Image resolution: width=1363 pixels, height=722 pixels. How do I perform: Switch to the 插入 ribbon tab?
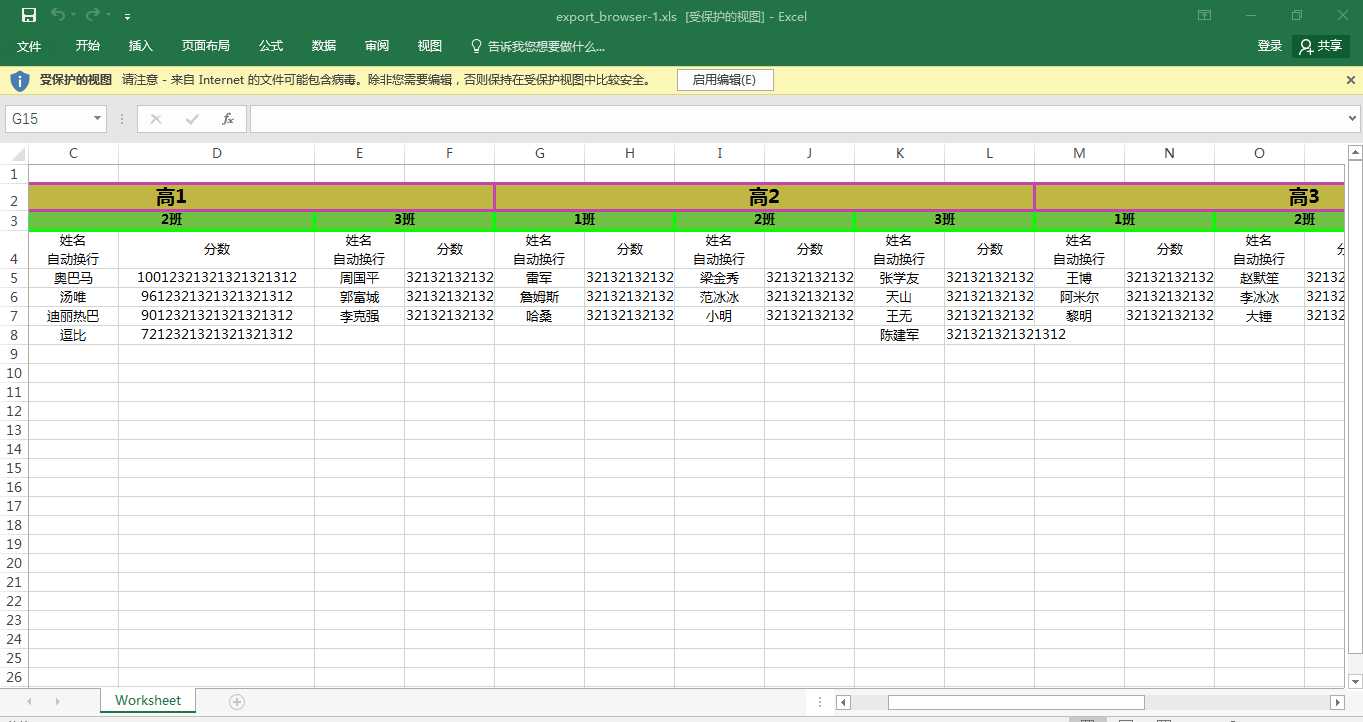click(x=141, y=46)
